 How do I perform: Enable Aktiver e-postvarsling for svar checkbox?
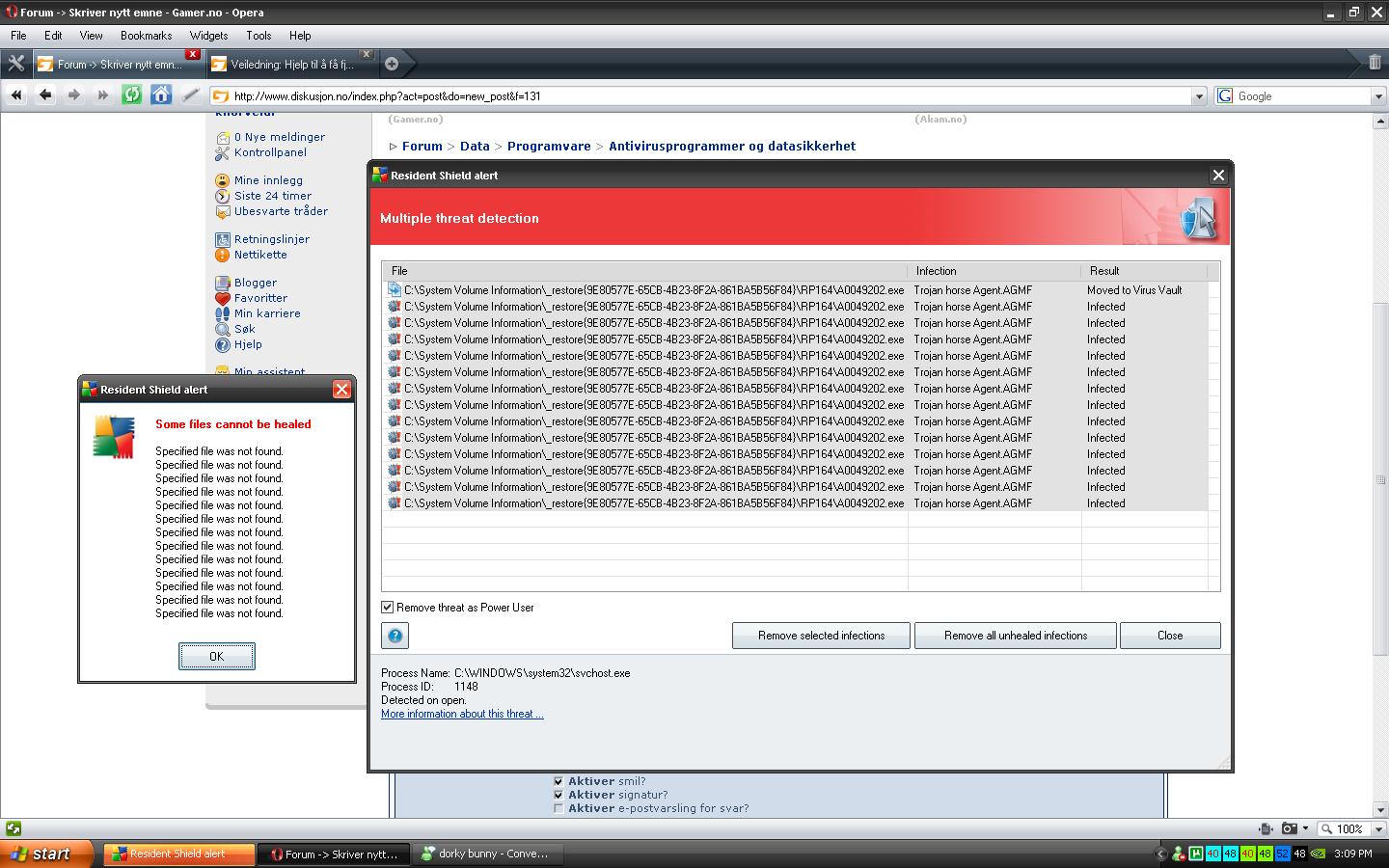(x=558, y=808)
